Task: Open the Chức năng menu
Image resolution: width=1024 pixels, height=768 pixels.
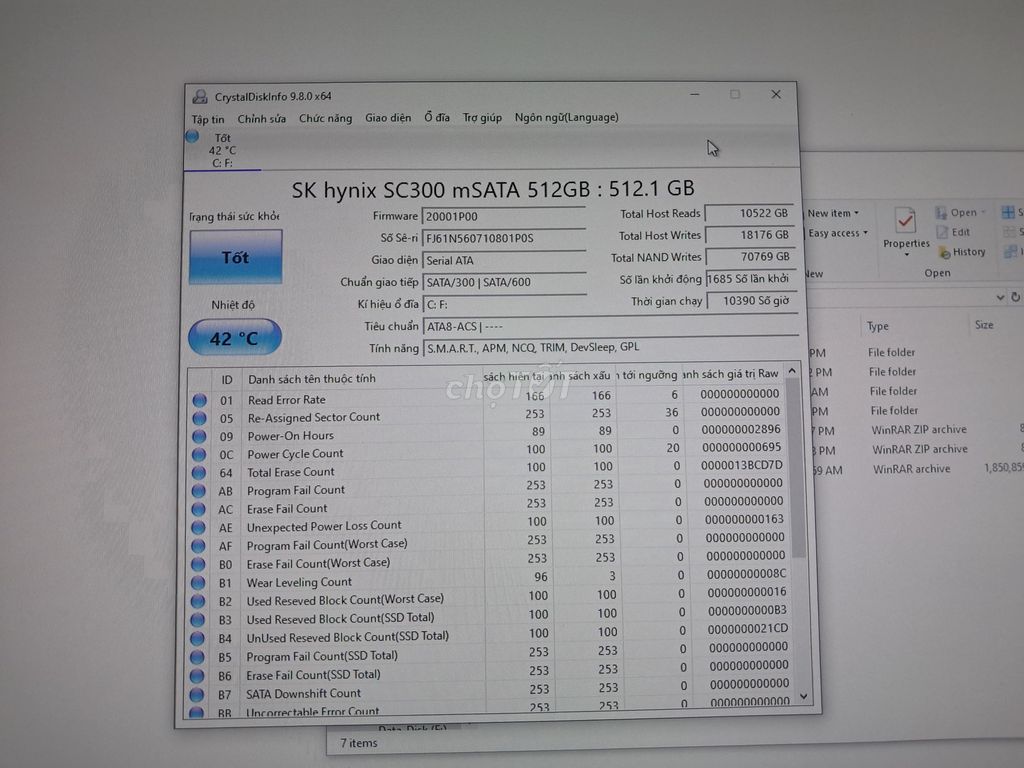Action: coord(325,118)
